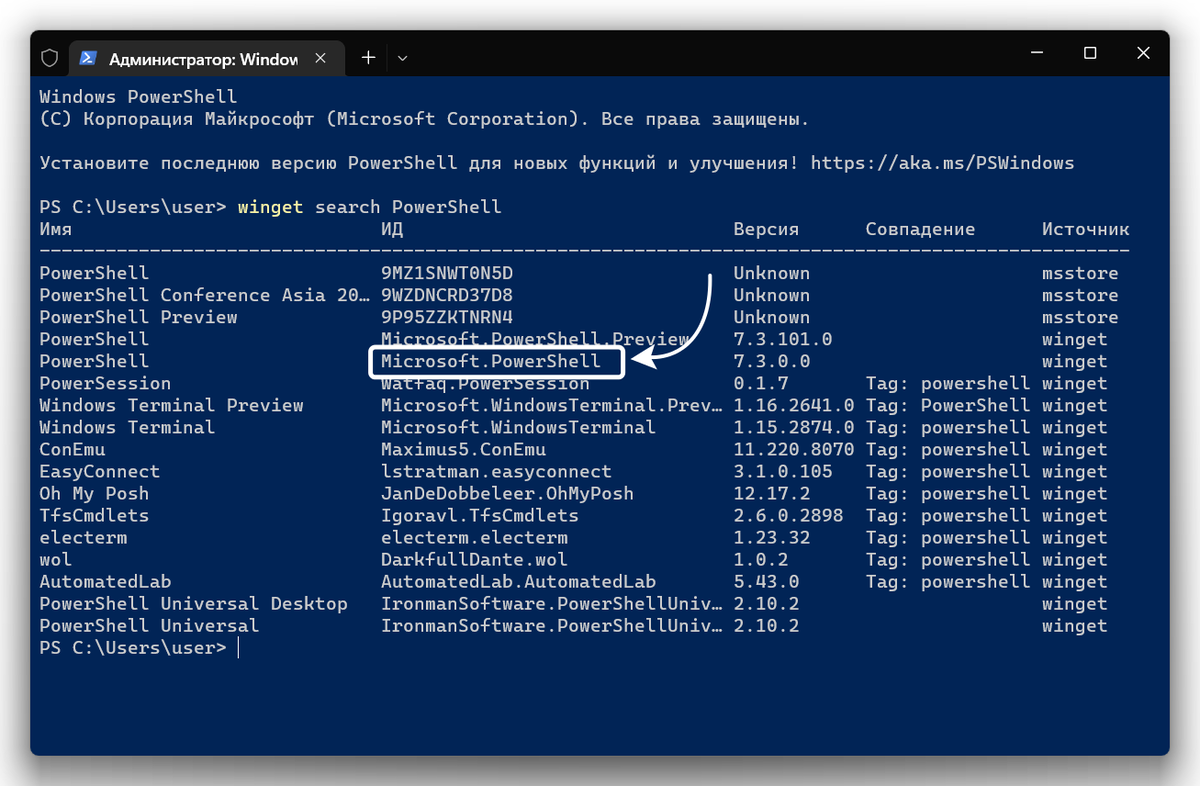The width and height of the screenshot is (1200, 786).
Task: Click the version 7.3.101.0
Action: (x=782, y=339)
